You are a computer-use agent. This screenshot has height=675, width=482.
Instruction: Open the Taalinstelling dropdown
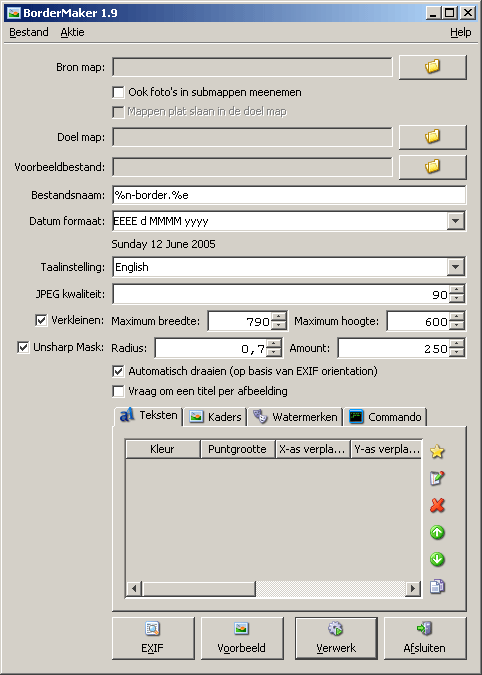(x=456, y=267)
